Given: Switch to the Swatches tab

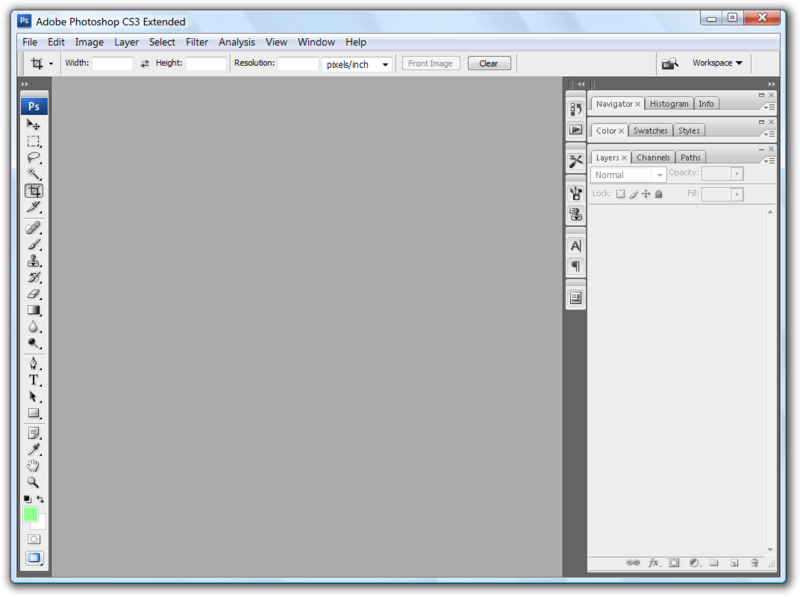Looking at the screenshot, I should [x=651, y=131].
